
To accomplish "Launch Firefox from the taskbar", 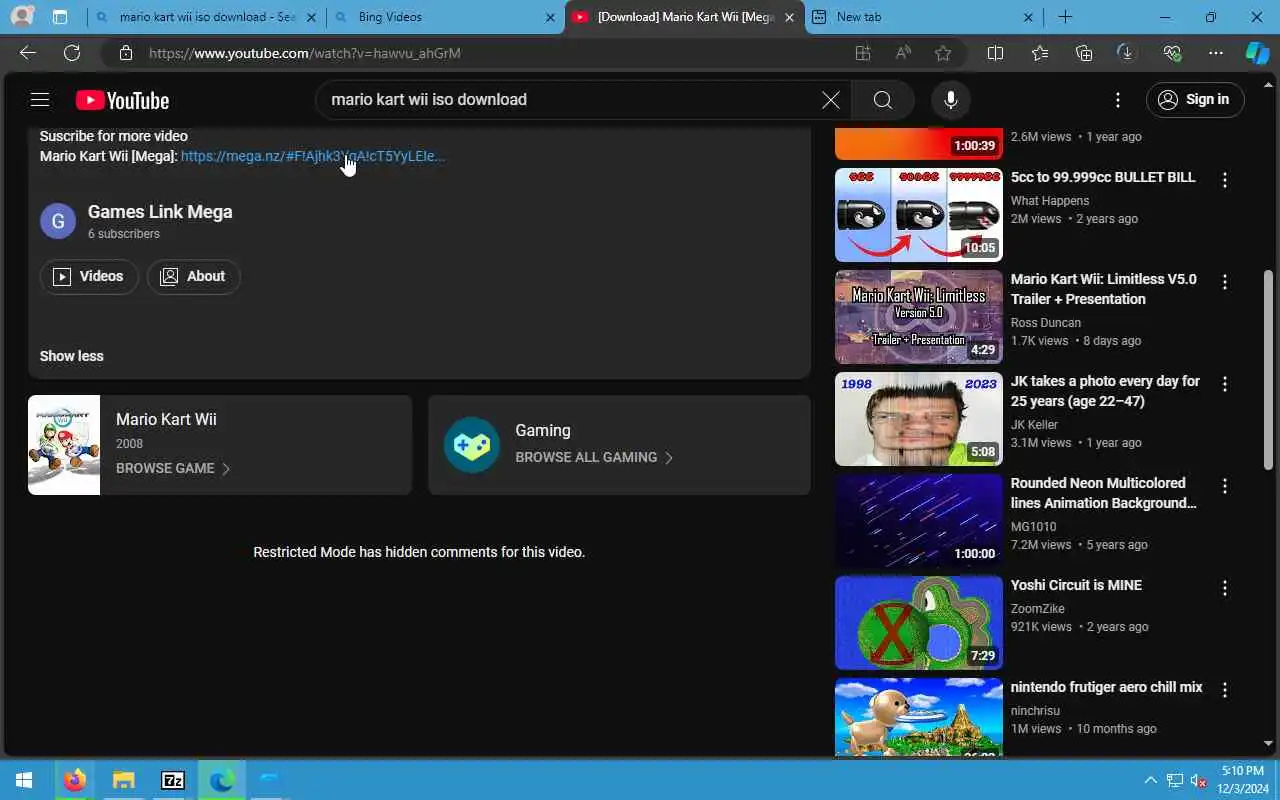I will click(x=74, y=780).
